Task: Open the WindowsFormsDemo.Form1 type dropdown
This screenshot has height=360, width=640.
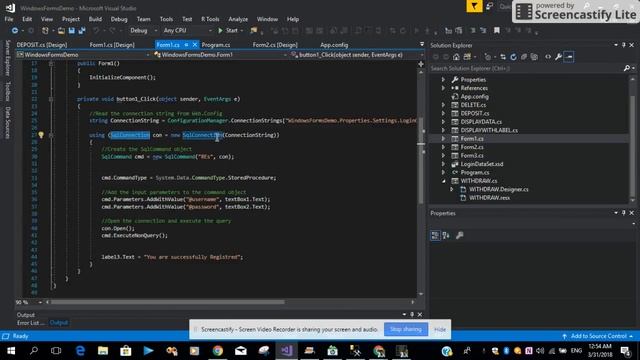Action: (220, 55)
